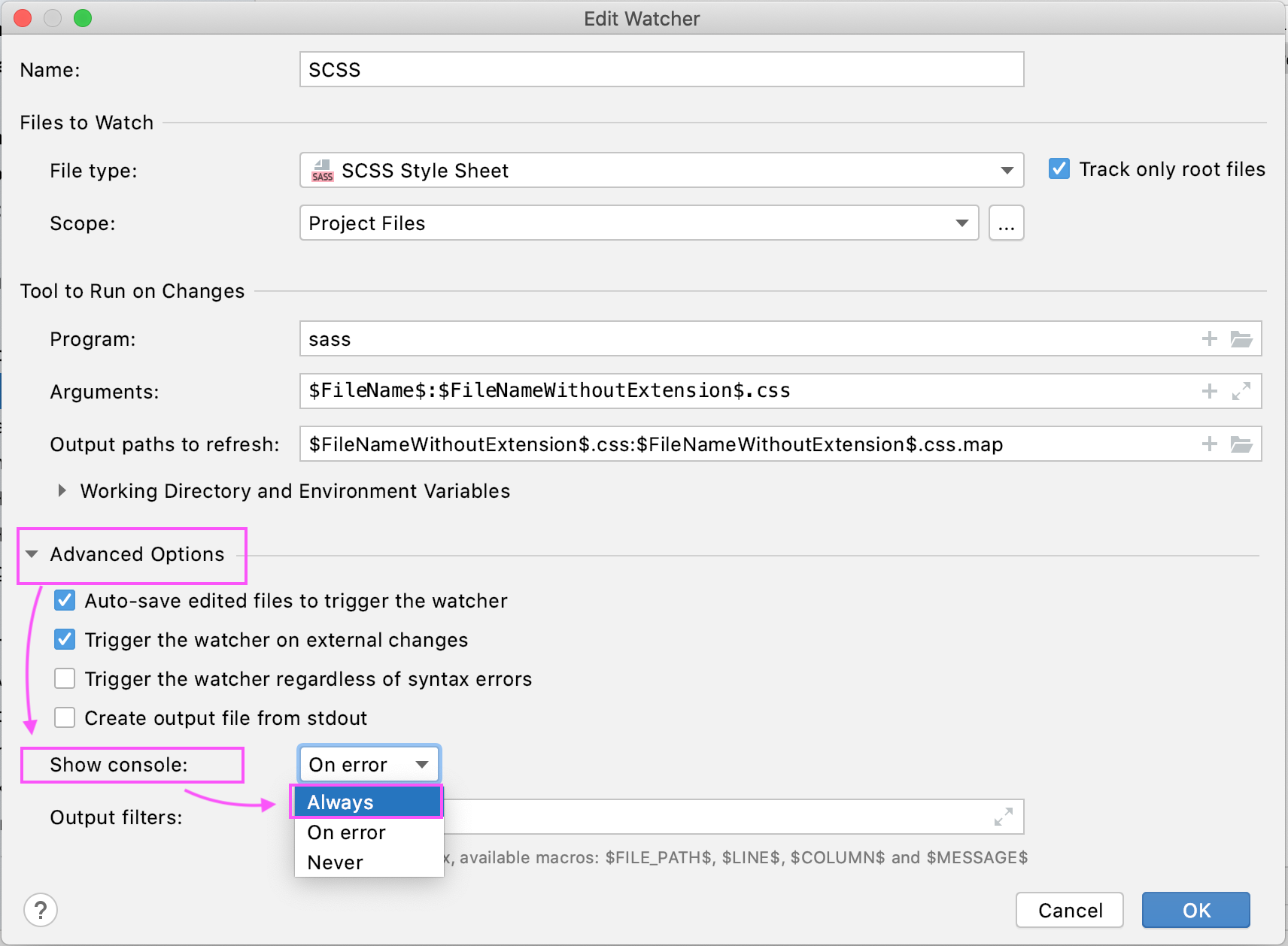Insert macro into the Program field

pos(1210,338)
